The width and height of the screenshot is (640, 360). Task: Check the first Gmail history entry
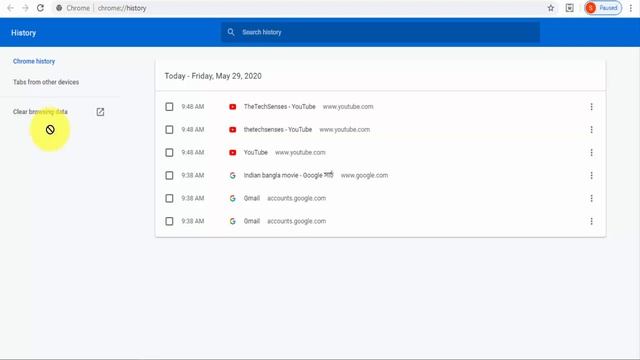[169, 198]
